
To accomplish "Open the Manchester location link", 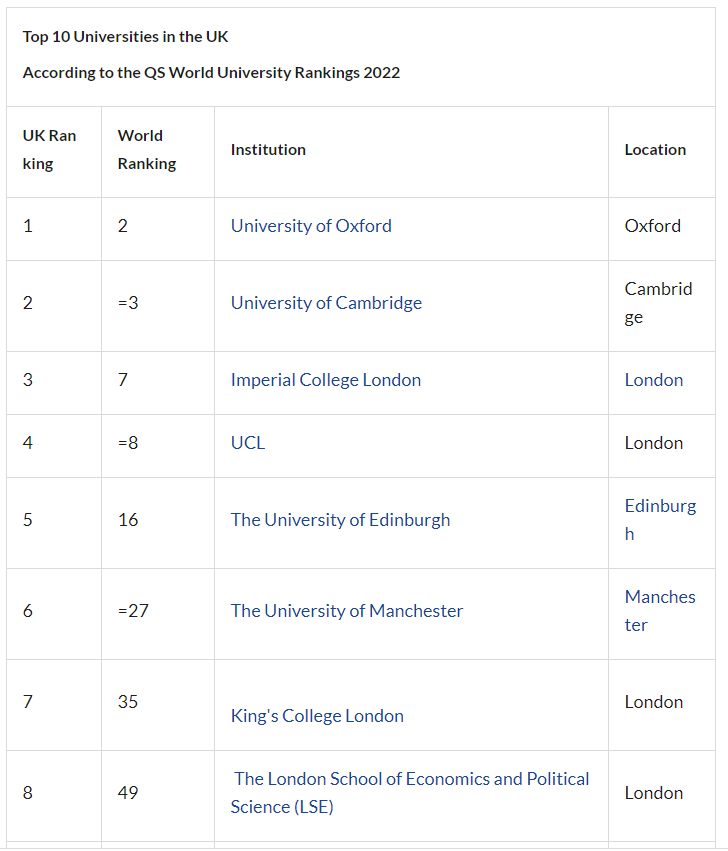I will point(659,598).
